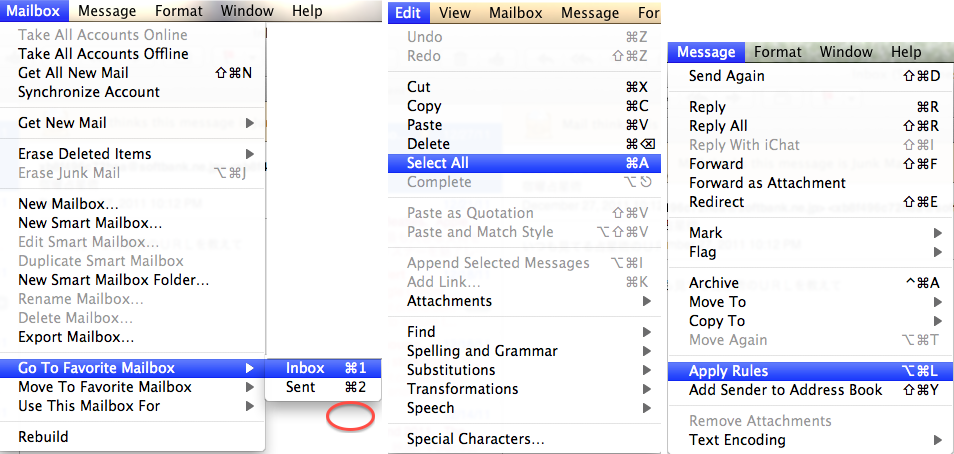Image resolution: width=954 pixels, height=454 pixels.
Task: Click the highlighted Message menu title
Action: (706, 52)
